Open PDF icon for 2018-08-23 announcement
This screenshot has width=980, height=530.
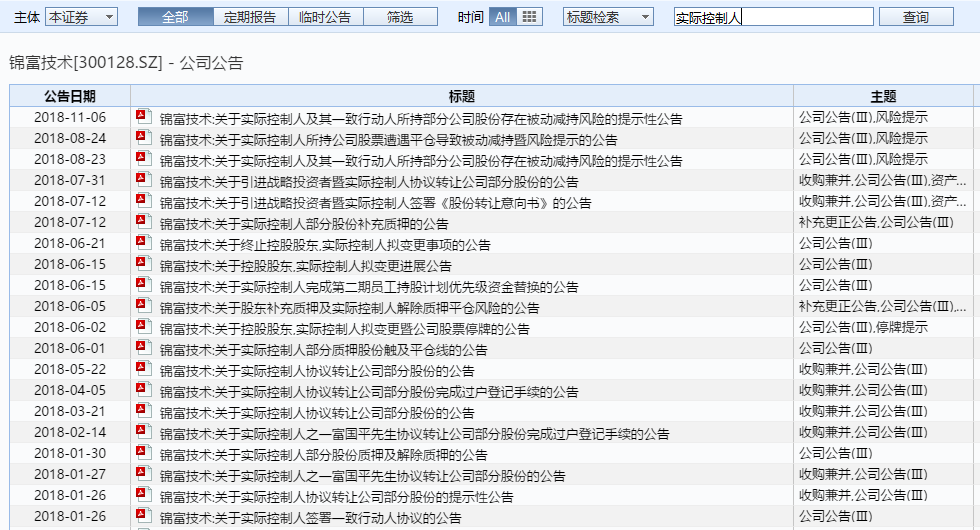144,158
